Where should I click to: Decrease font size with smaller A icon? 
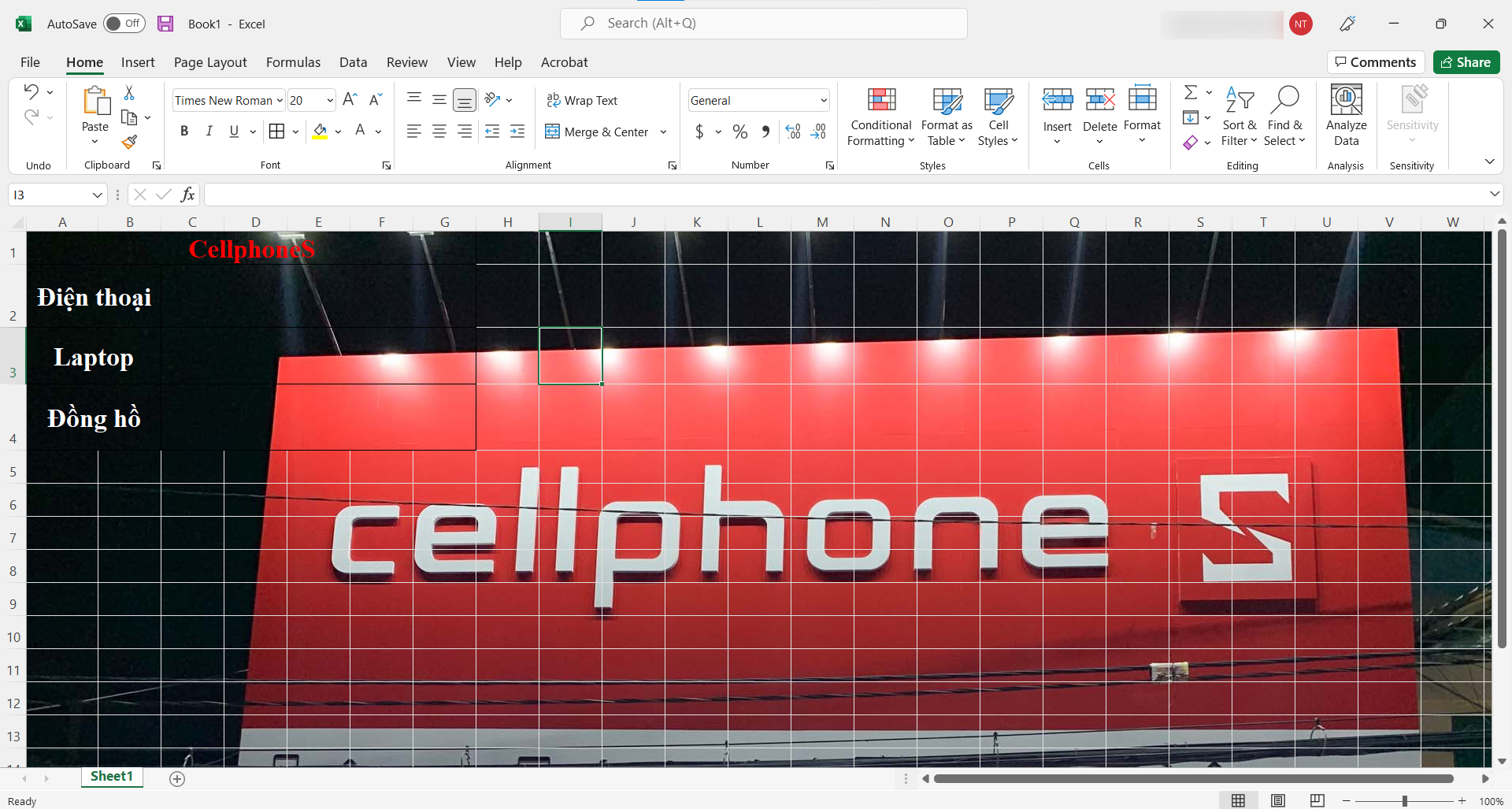coord(376,99)
